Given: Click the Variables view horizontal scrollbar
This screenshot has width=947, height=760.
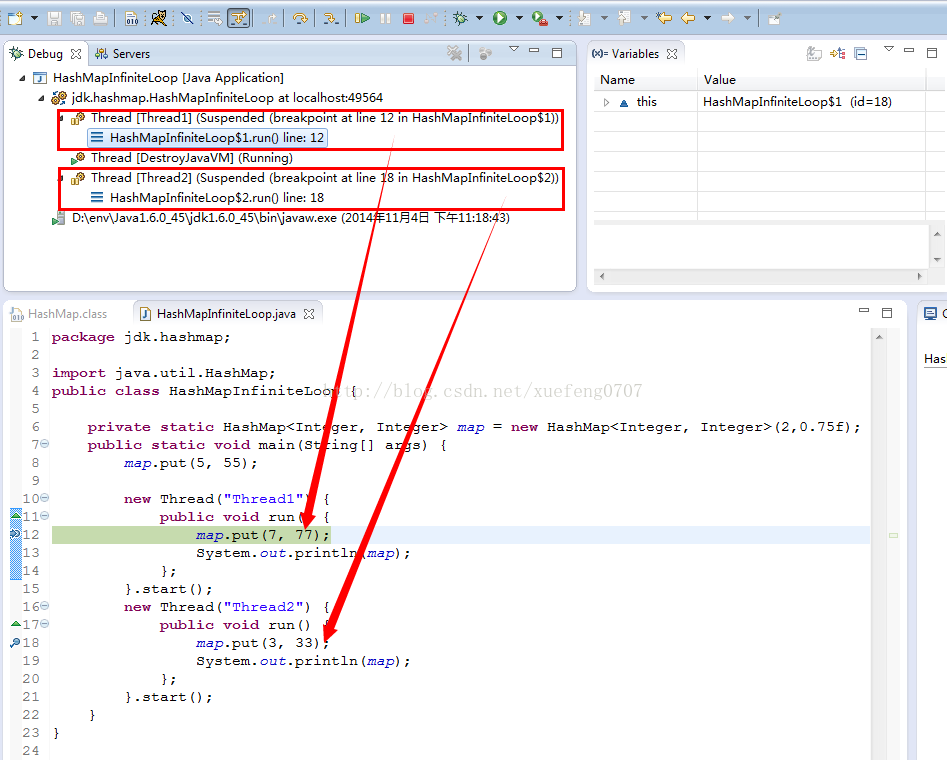Looking at the screenshot, I should [x=761, y=277].
